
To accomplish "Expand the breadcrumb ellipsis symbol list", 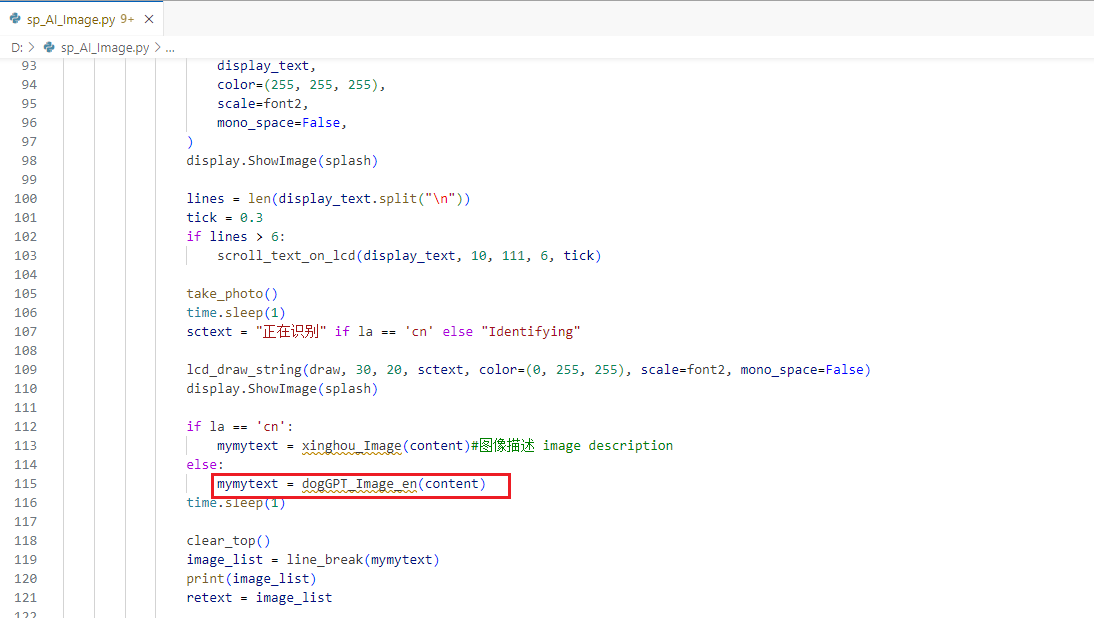I will 170,47.
